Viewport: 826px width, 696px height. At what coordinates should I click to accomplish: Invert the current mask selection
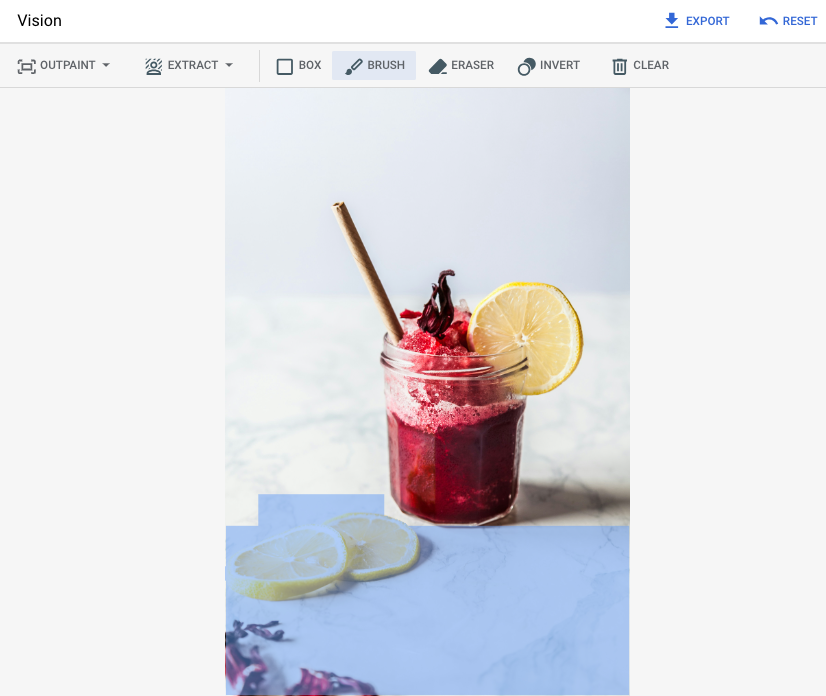point(548,65)
